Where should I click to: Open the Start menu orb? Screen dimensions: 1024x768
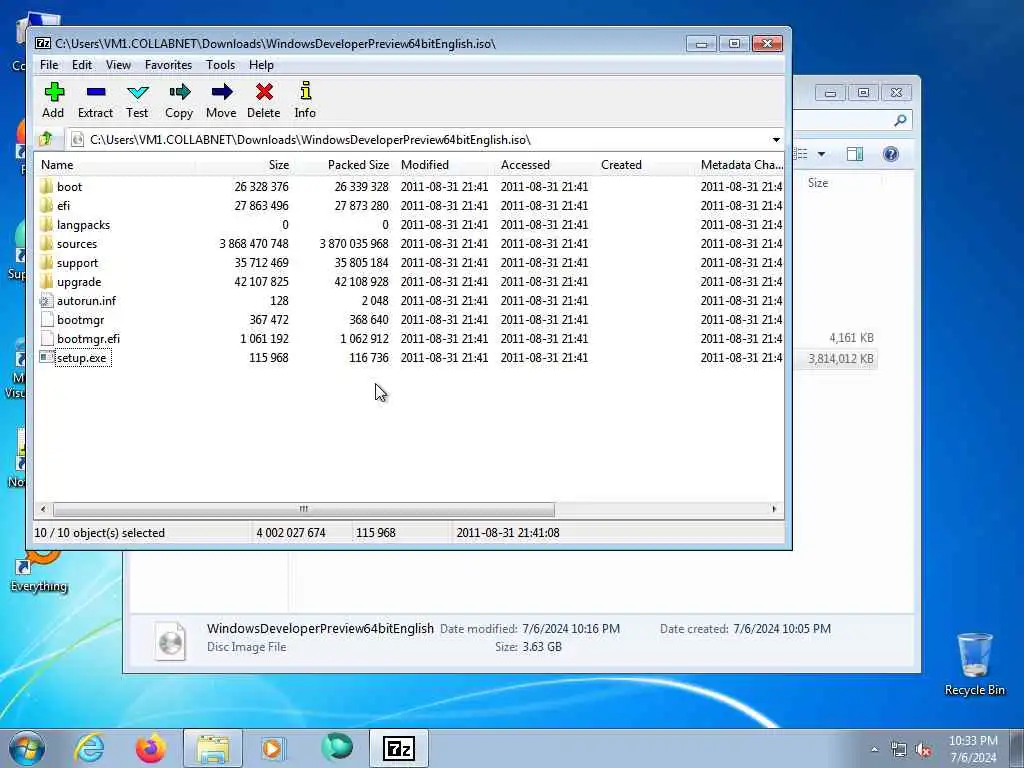[27, 748]
